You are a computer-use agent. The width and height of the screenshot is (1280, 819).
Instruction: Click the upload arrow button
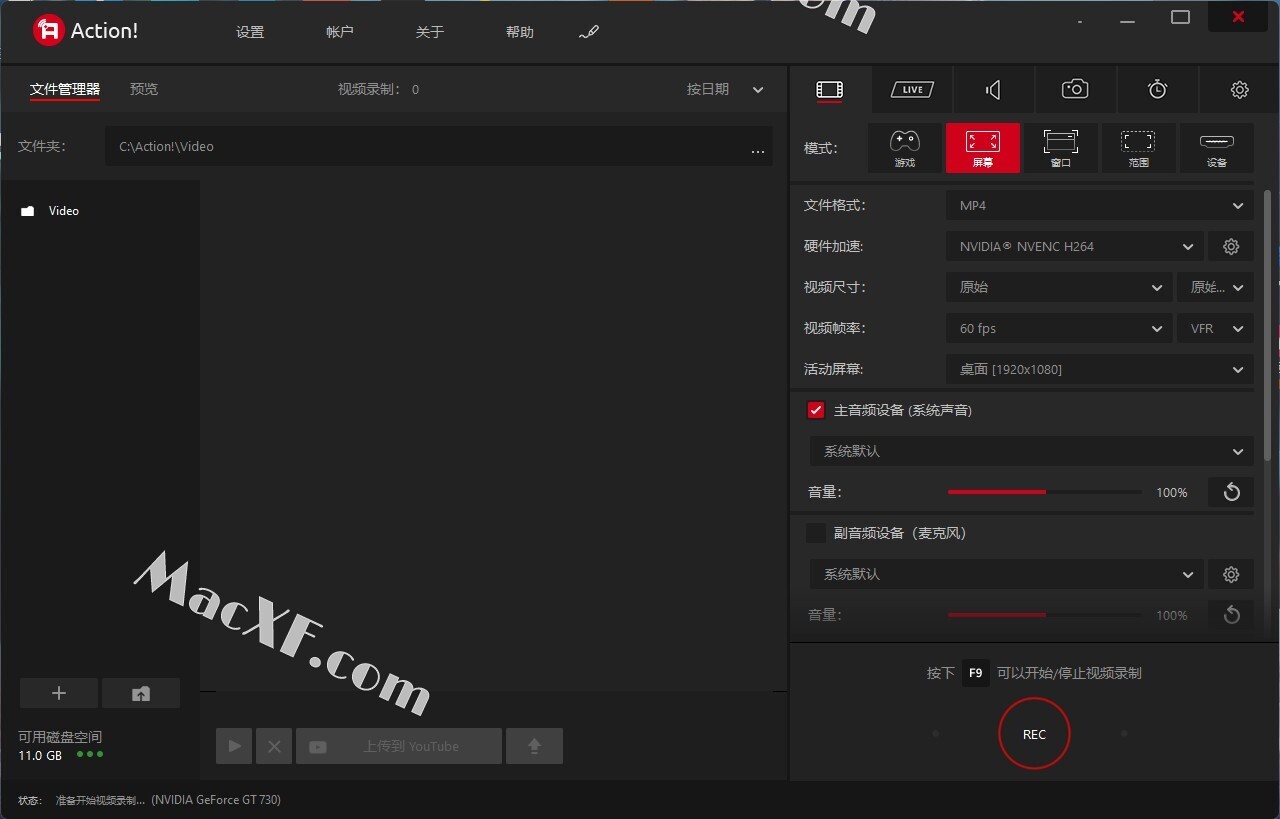pos(534,746)
